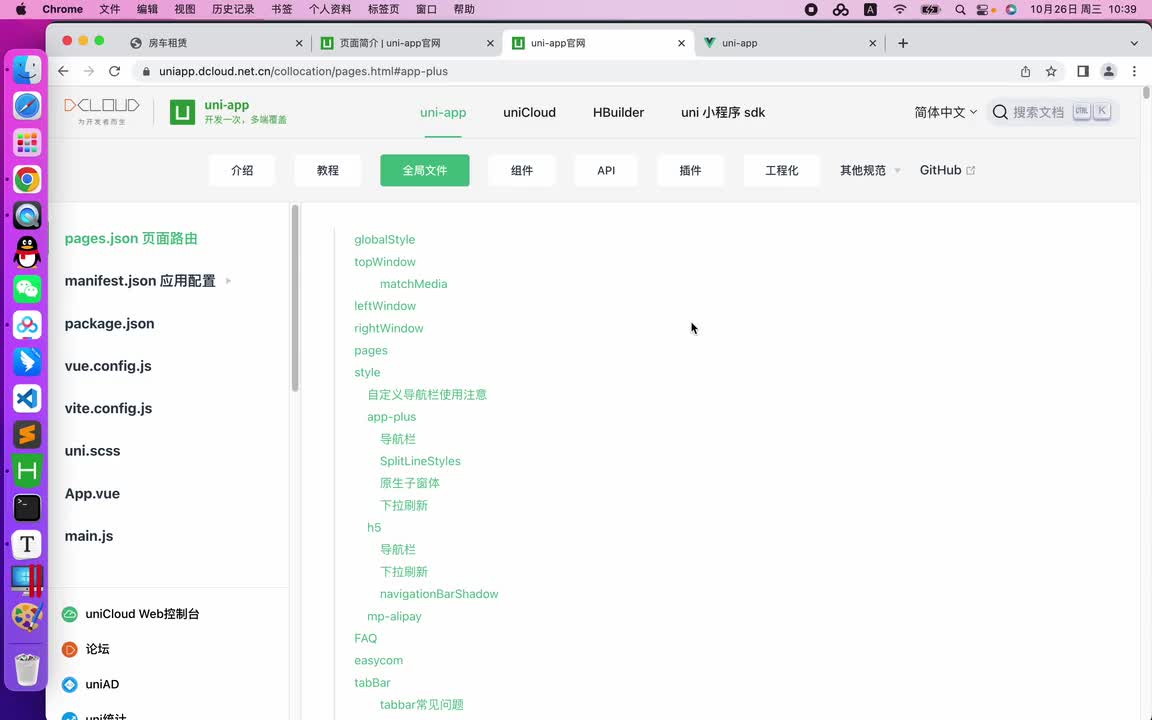Go back to previous page
The height and width of the screenshot is (720, 1152).
[x=63, y=71]
